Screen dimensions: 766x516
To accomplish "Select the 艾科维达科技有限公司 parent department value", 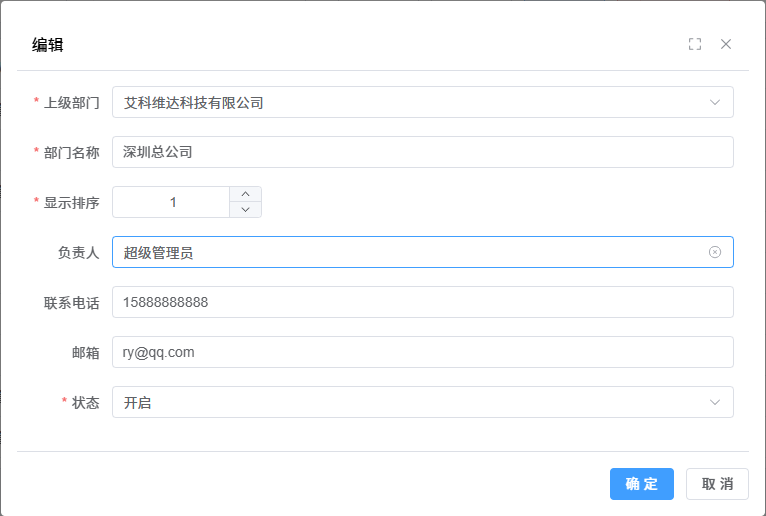I will [193, 102].
